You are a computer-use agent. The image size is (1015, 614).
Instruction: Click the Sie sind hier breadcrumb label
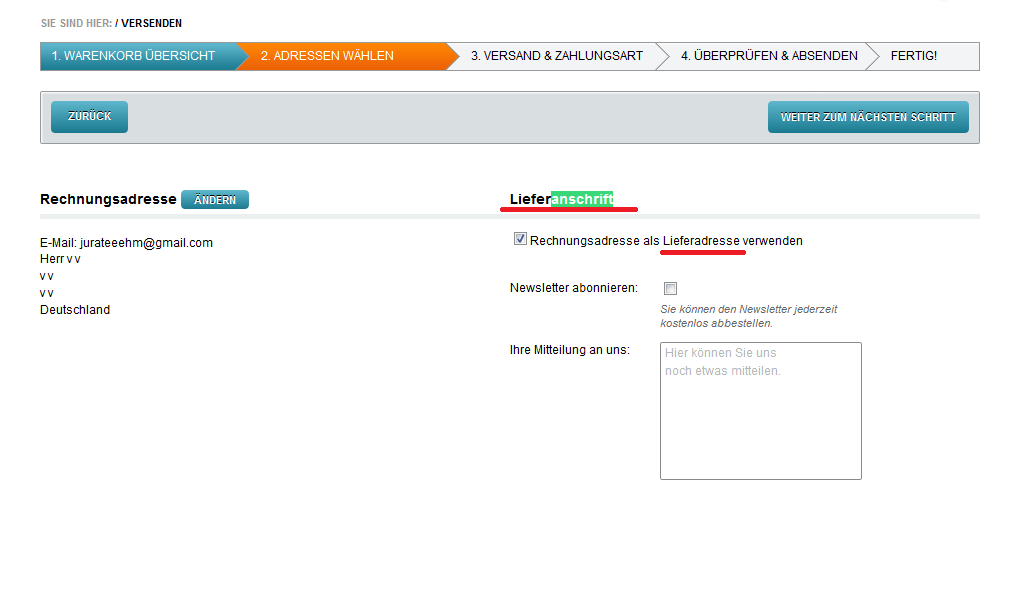click(x=76, y=23)
